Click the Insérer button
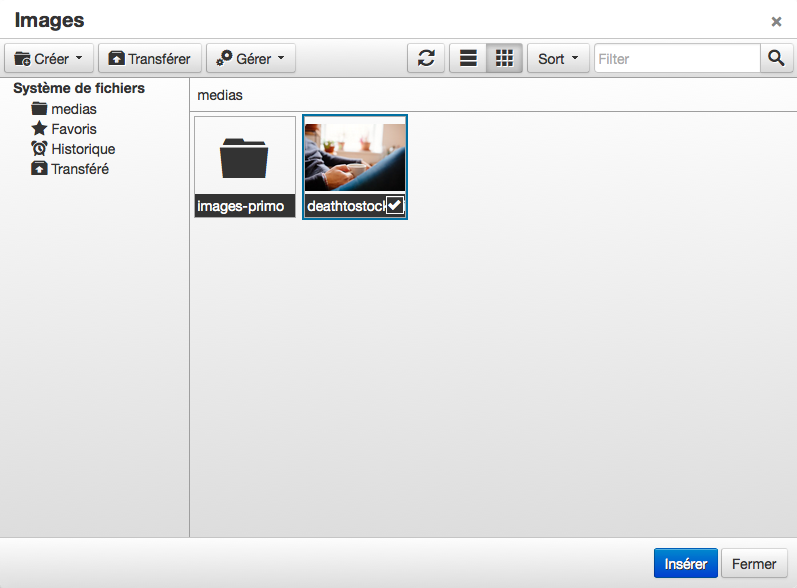This screenshot has height=588, width=797. [x=686, y=564]
